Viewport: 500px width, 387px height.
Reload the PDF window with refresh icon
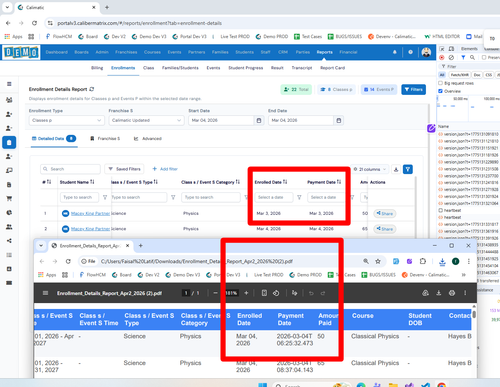click(x=68, y=261)
